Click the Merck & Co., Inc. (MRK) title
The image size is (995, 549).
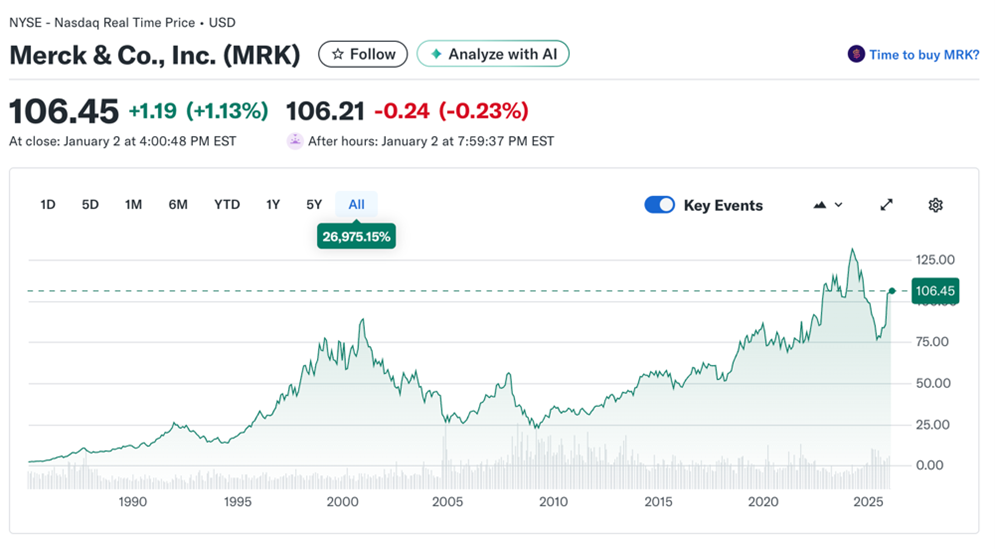click(x=155, y=55)
